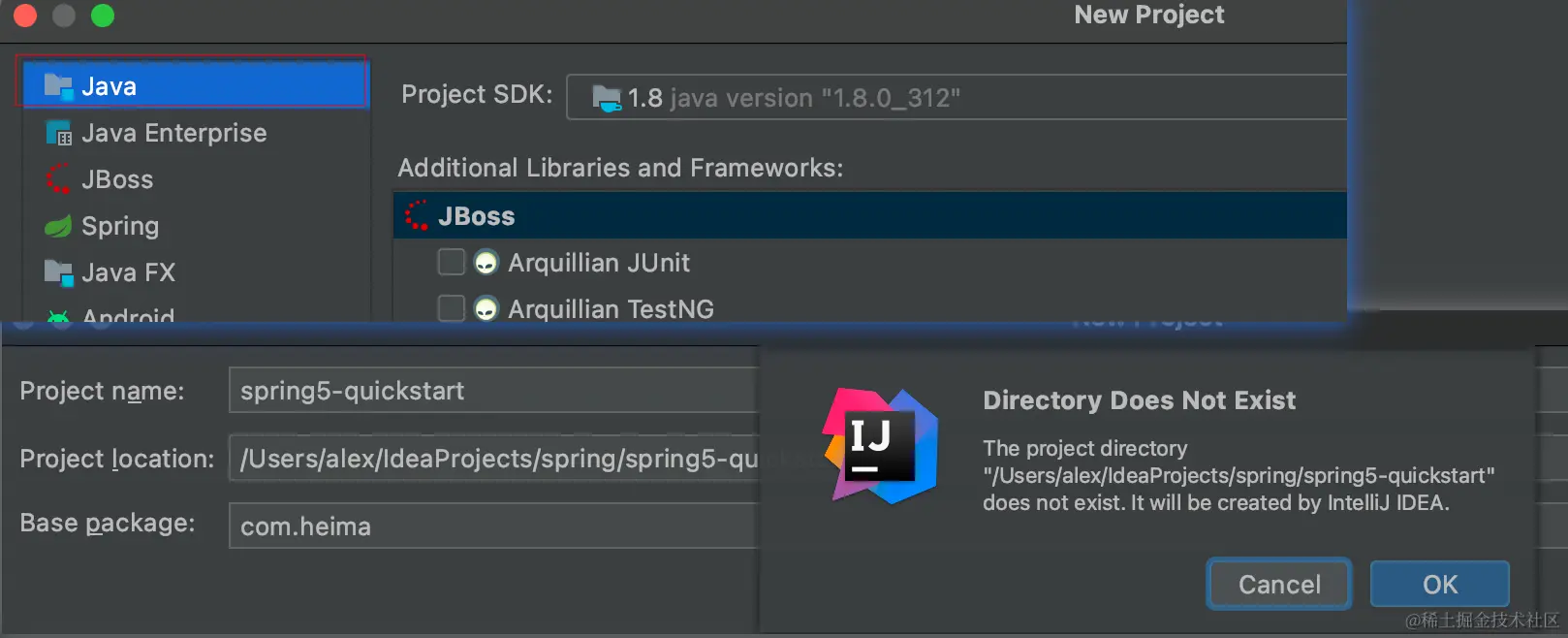The height and width of the screenshot is (638, 1568).
Task: Click the JBoss icon in frameworks header
Action: click(x=417, y=215)
